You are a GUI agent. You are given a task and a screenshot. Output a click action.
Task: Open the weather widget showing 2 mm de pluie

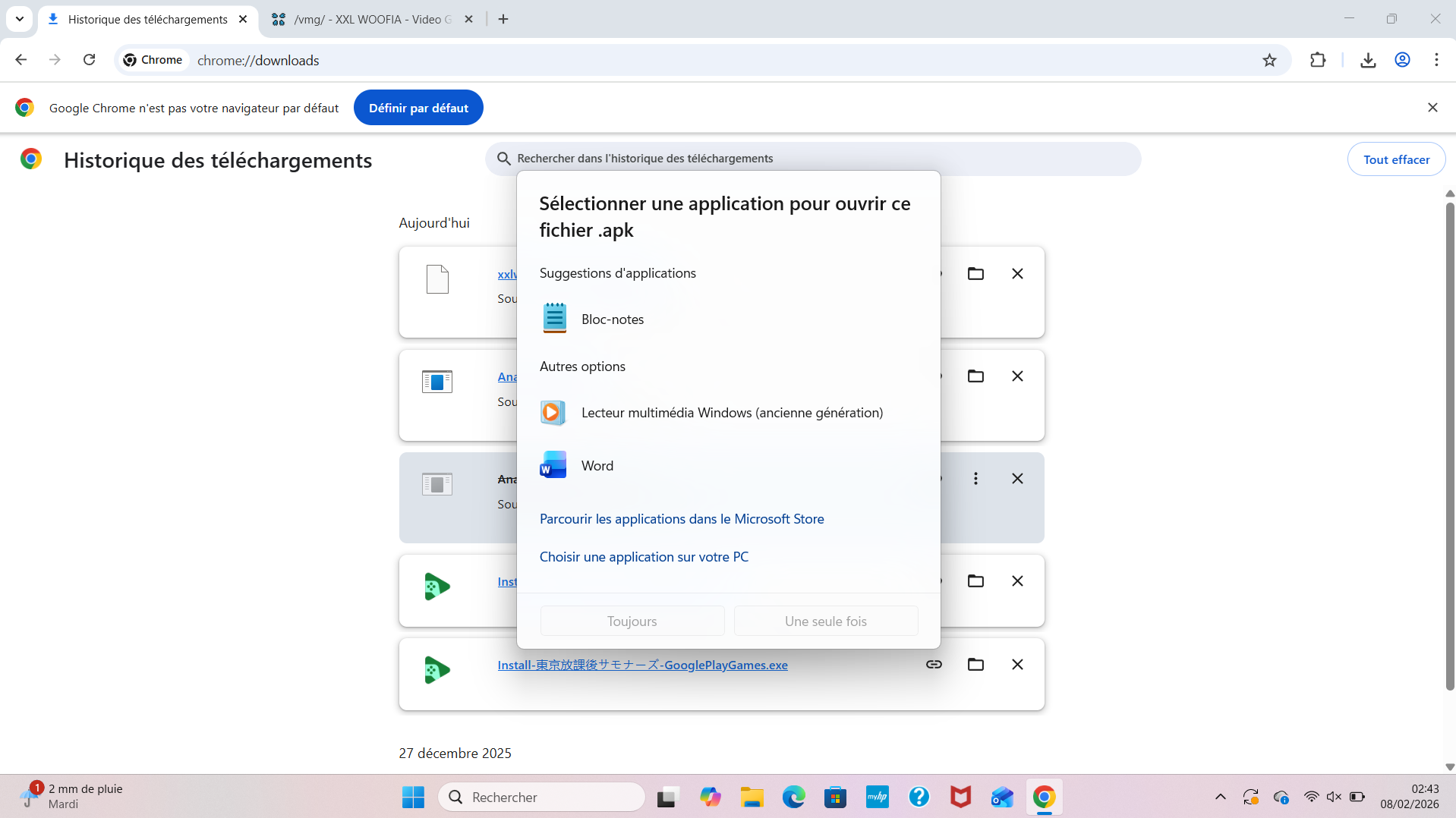pos(71,797)
